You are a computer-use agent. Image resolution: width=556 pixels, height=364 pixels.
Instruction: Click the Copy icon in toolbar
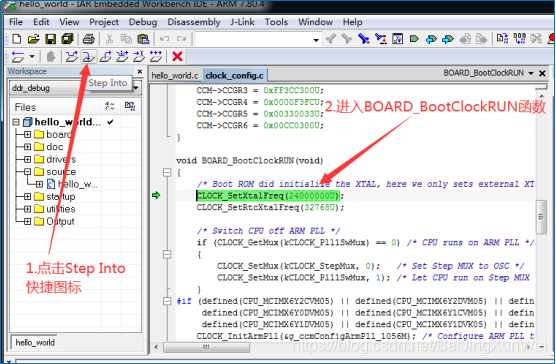(x=126, y=39)
